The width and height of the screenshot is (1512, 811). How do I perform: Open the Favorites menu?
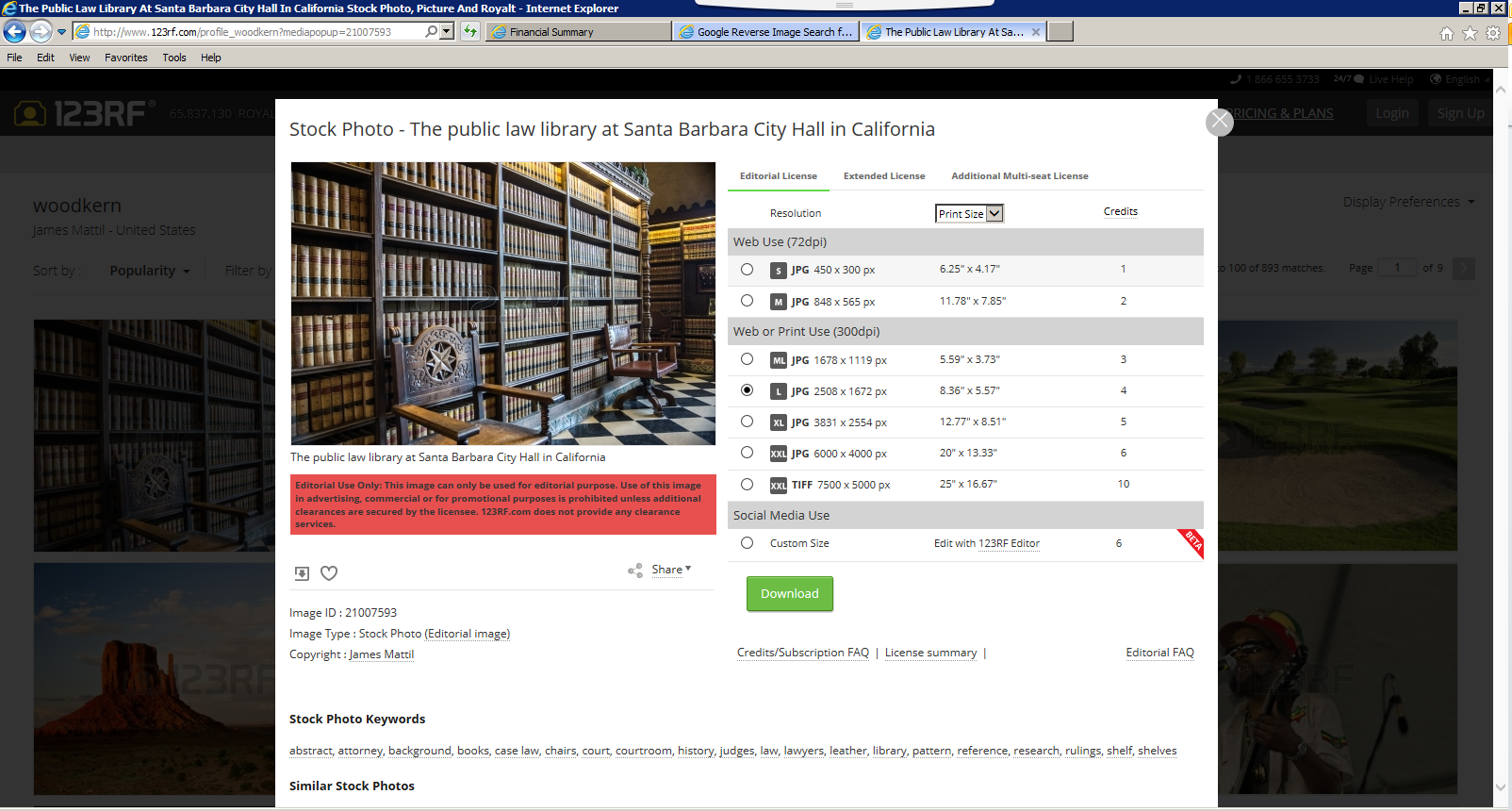click(125, 58)
